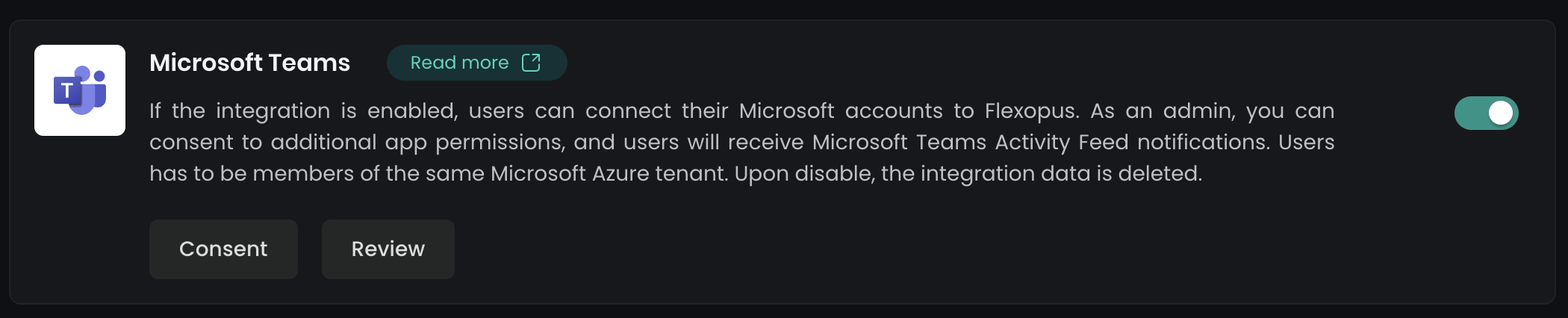Select the purple Teams app thumbnail
The width and height of the screenshot is (1568, 318).
click(80, 90)
